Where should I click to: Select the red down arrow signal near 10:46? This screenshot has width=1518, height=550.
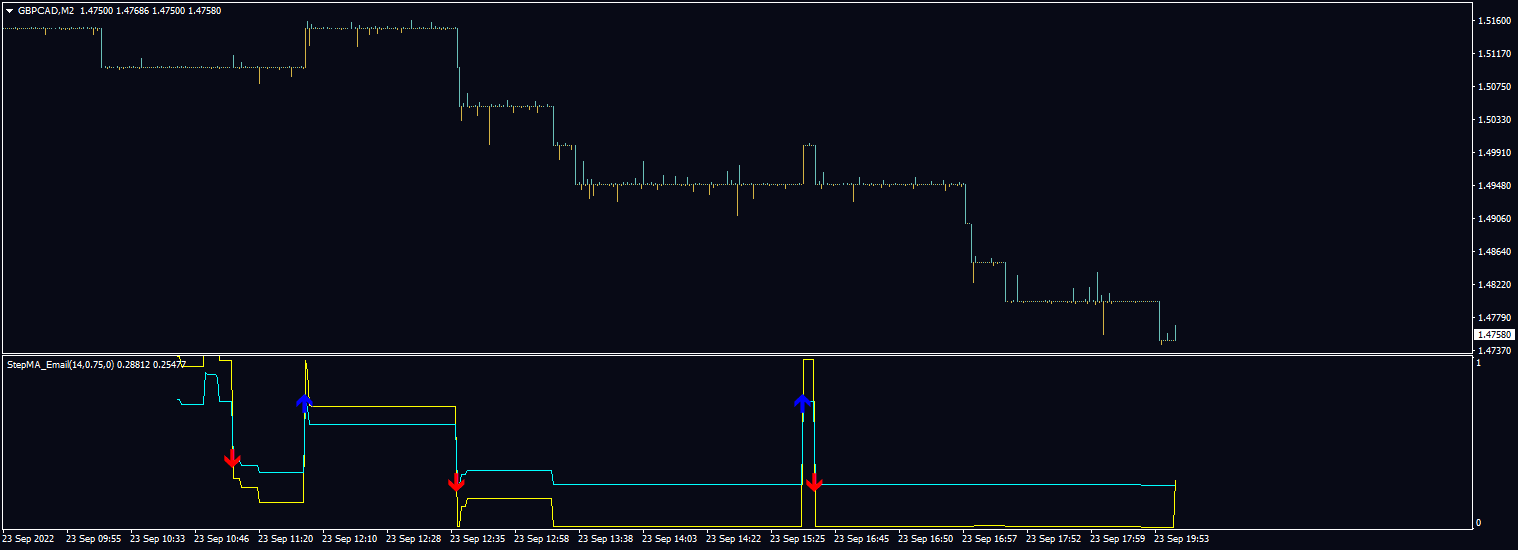pyautogui.click(x=232, y=458)
